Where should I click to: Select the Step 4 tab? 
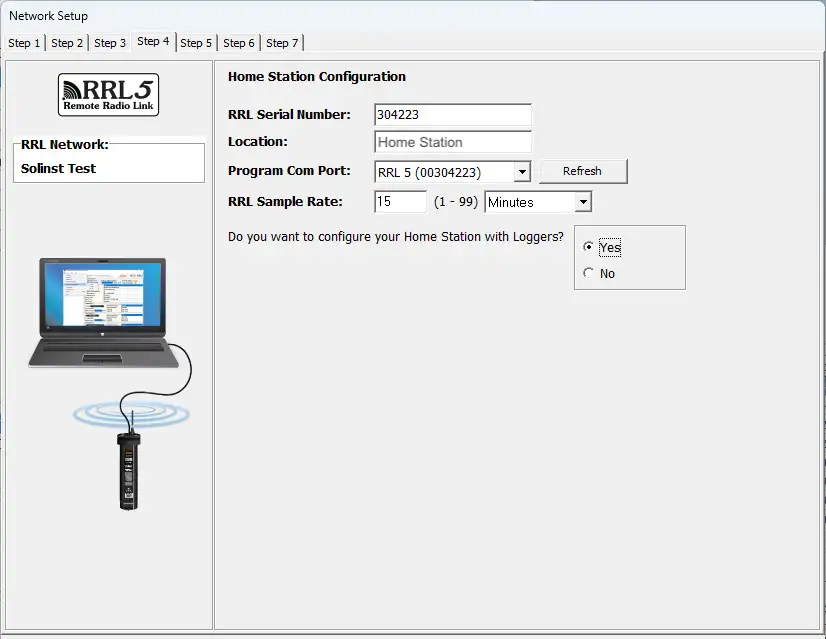[x=153, y=41]
